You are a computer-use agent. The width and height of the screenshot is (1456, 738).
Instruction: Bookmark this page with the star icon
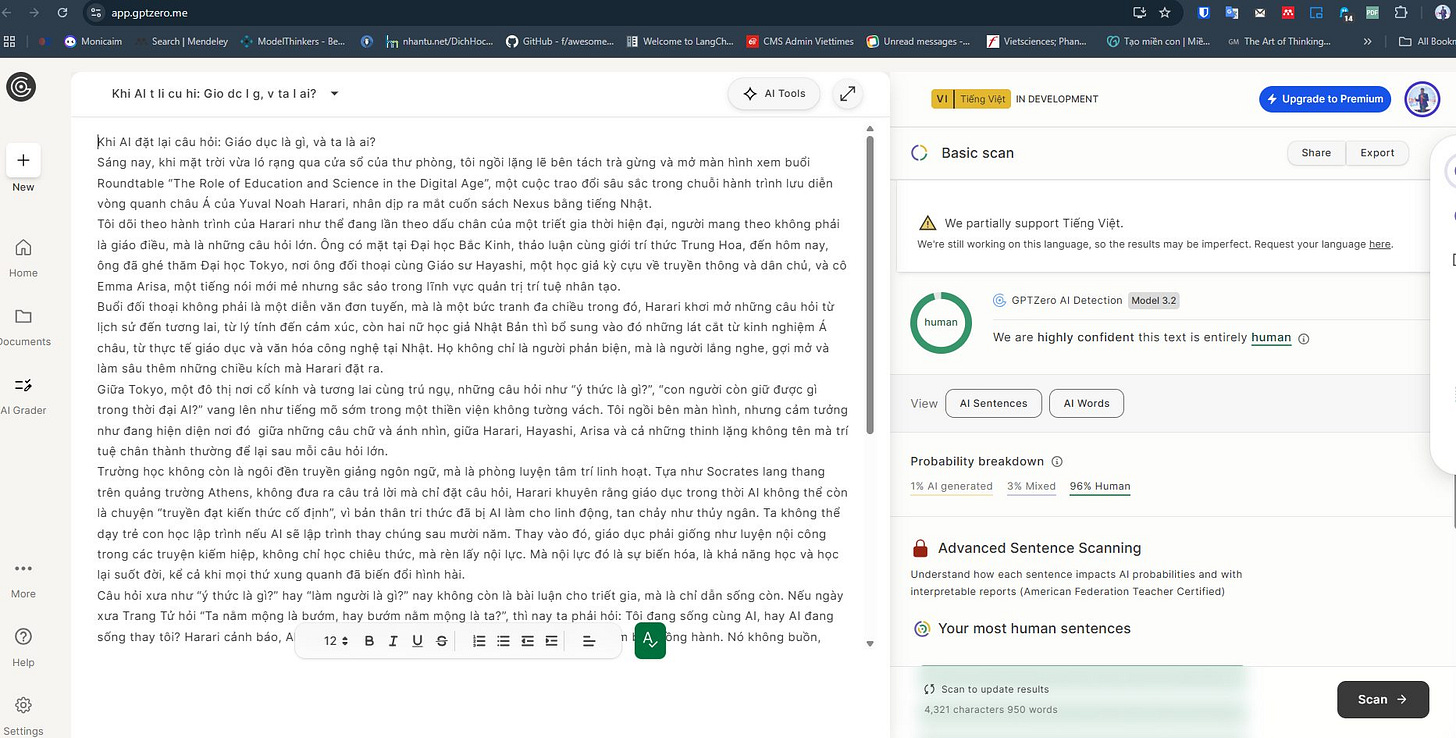1164,13
